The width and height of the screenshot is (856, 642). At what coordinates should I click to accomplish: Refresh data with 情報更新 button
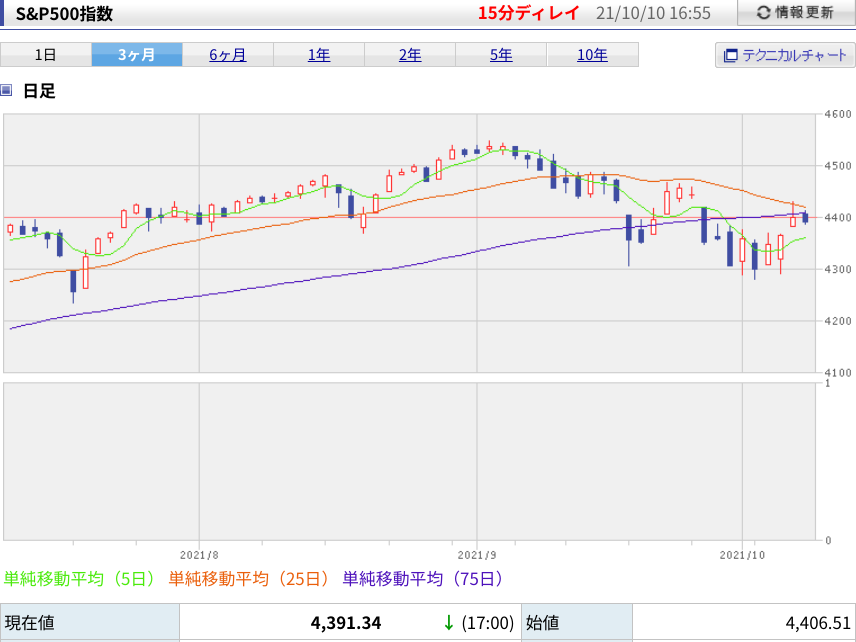(796, 13)
